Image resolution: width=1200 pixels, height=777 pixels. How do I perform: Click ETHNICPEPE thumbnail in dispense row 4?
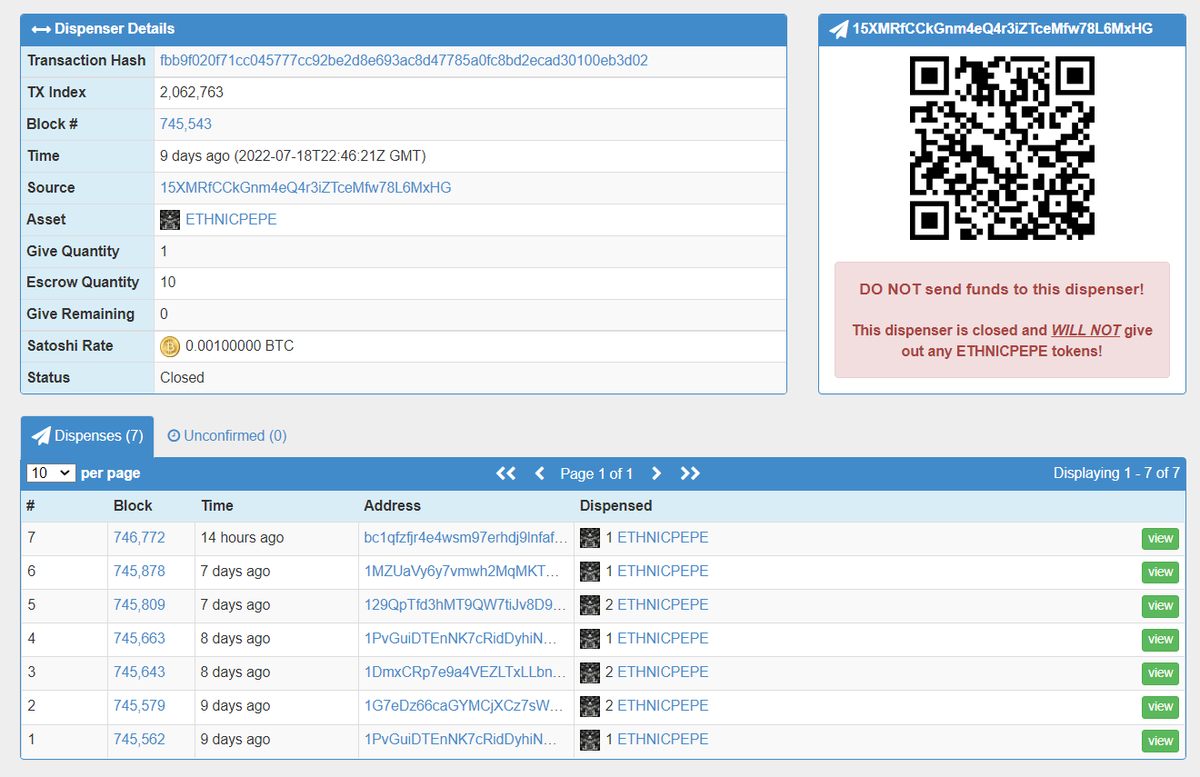[x=590, y=639]
